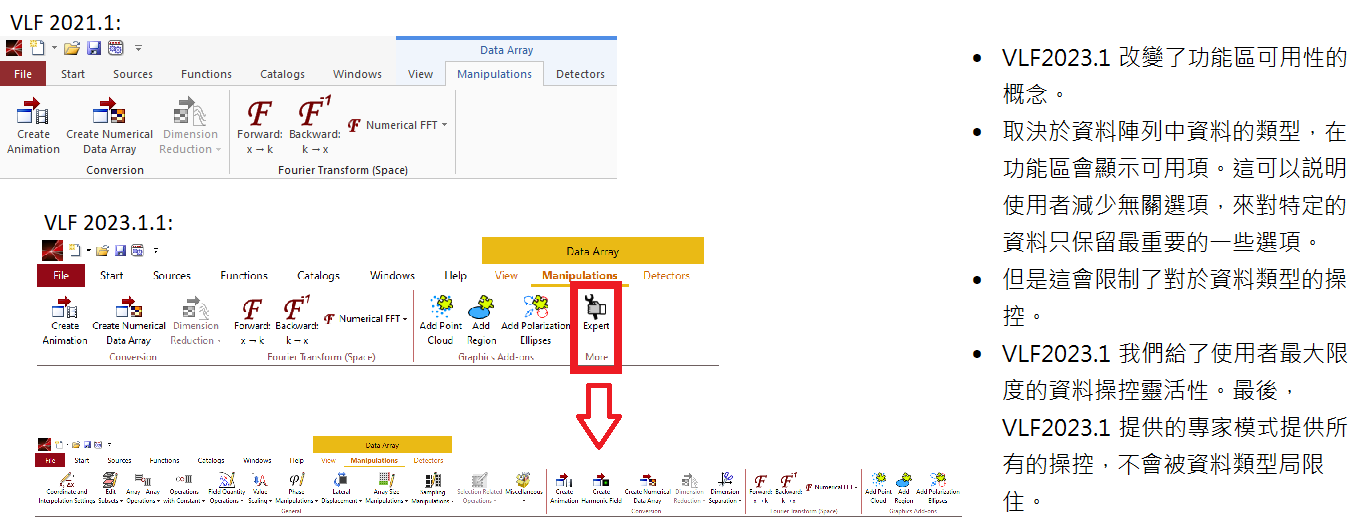Open Dimension Reduction dropdown in VLF 2021.1

[189, 126]
